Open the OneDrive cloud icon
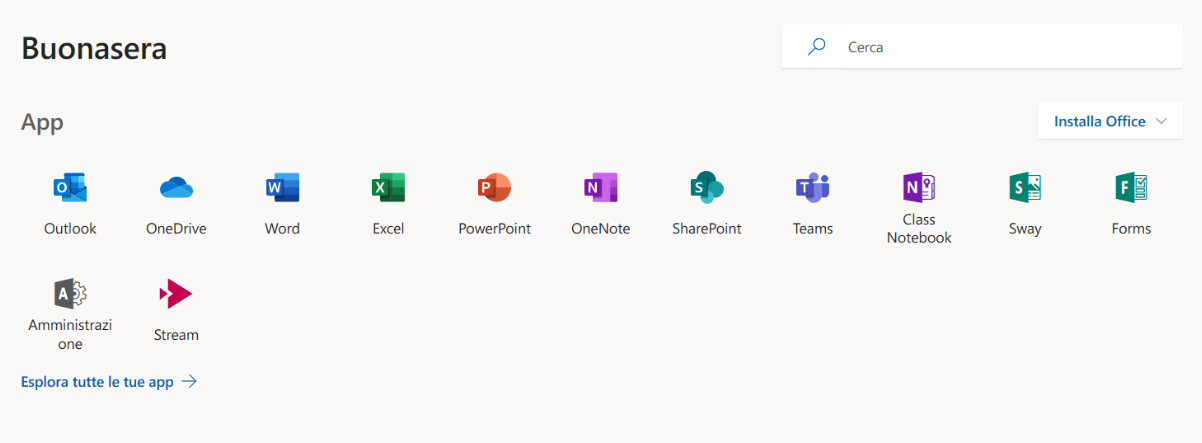This screenshot has width=1202, height=443. [x=176, y=187]
